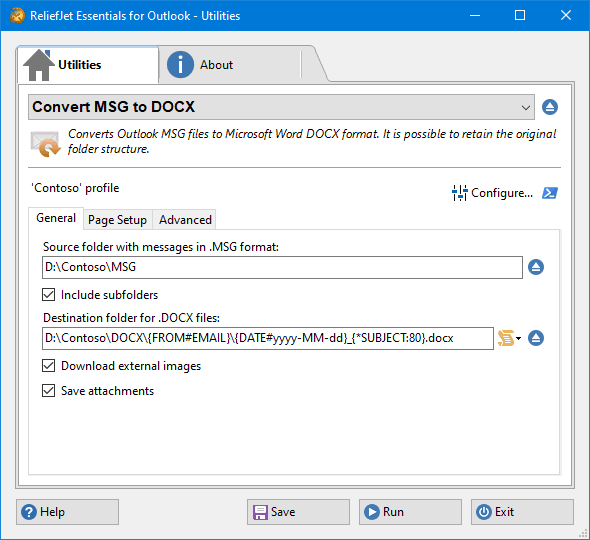Open the About tab

click(x=230, y=65)
